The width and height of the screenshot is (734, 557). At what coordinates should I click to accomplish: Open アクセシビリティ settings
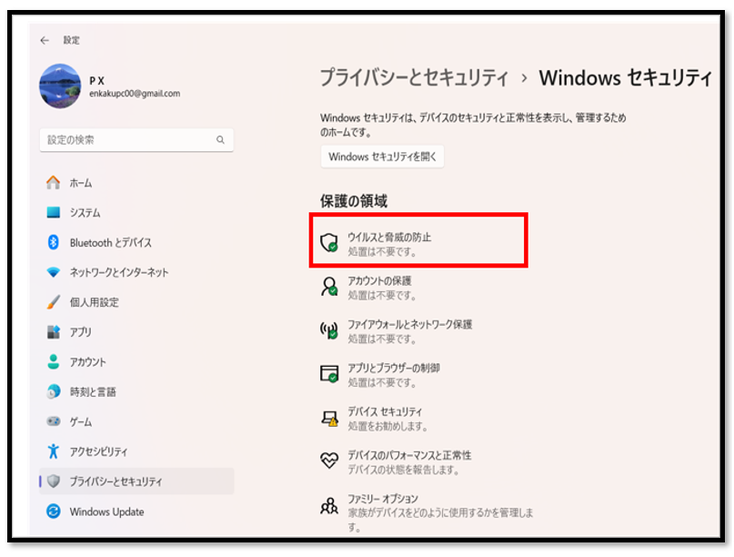point(136,451)
